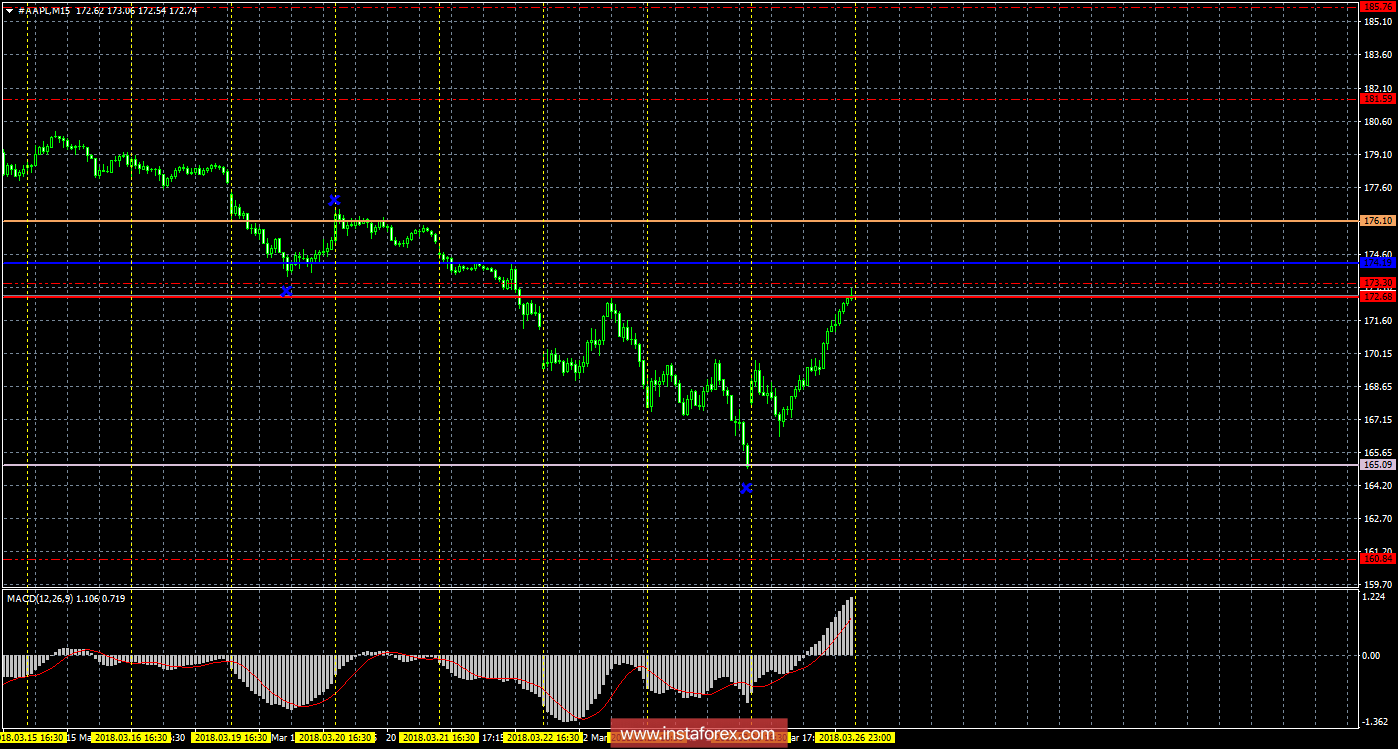
Task: Click the 165.09 price level tag
Action: (1378, 465)
